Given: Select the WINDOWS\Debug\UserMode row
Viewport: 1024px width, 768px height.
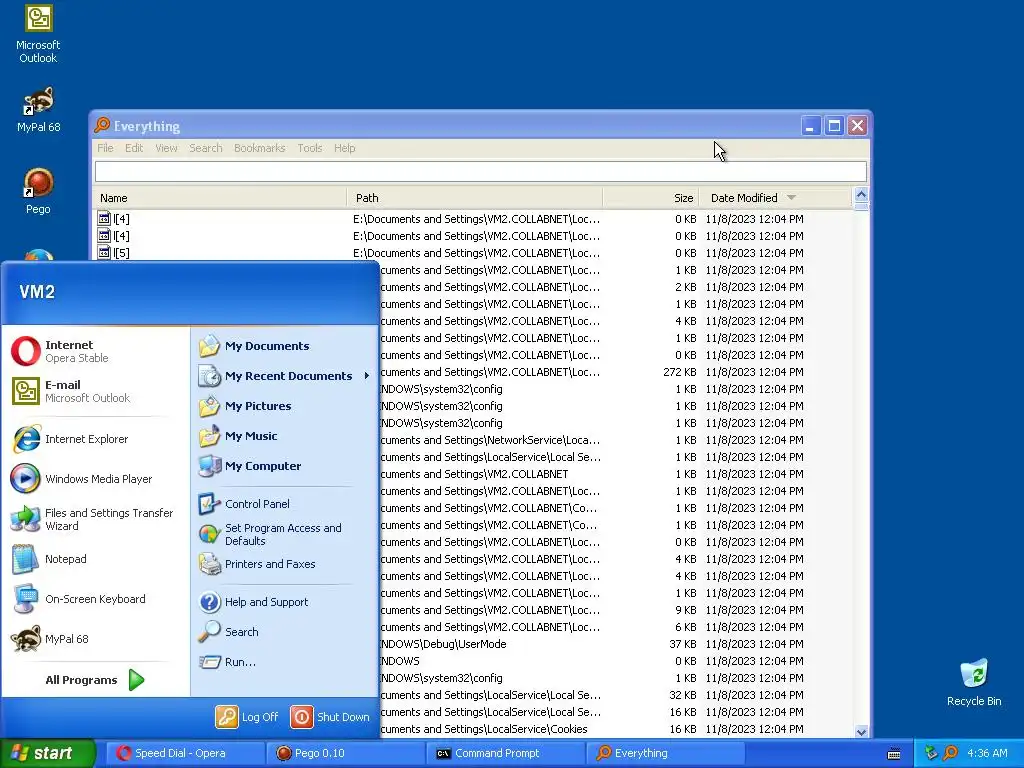Looking at the screenshot, I should coord(616,645).
